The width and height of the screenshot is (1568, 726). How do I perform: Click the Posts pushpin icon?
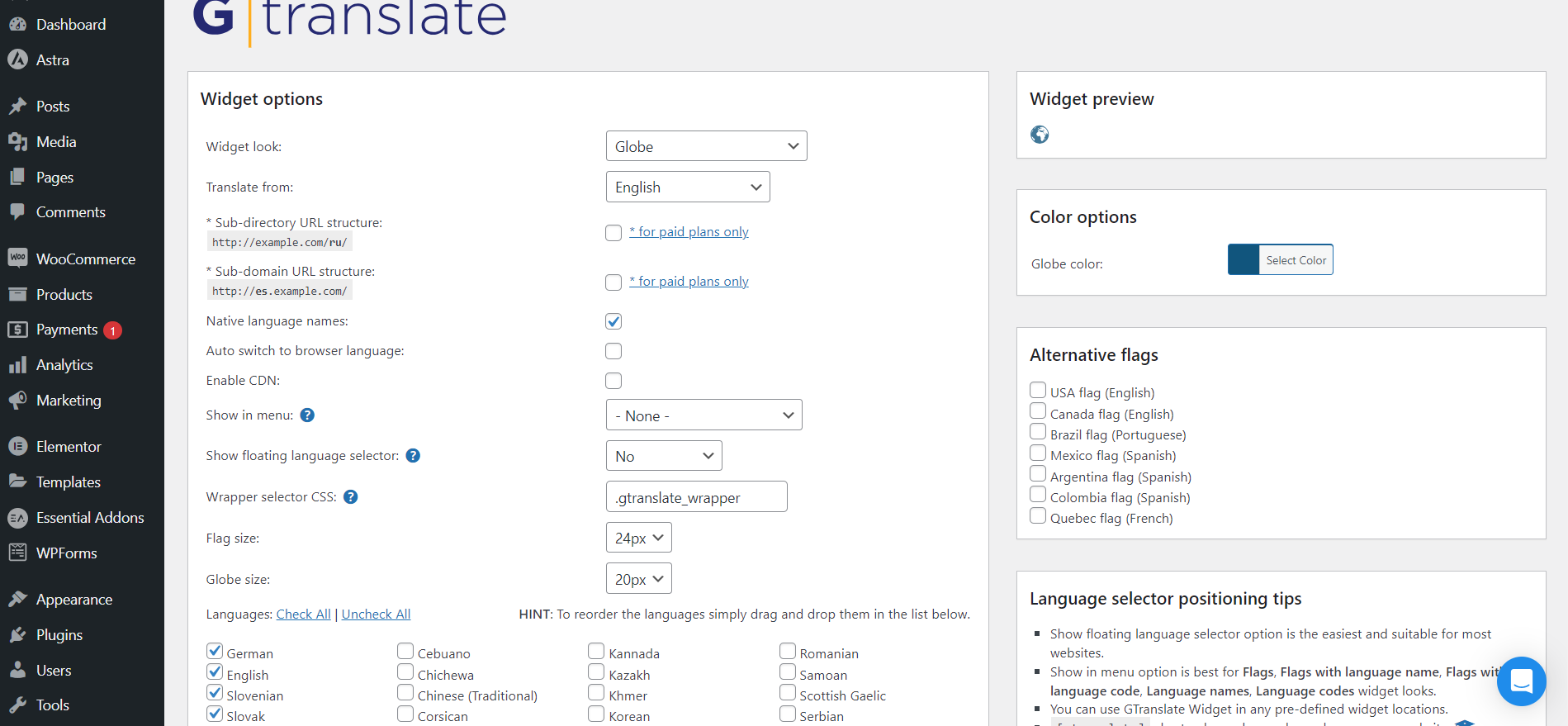tap(17, 106)
